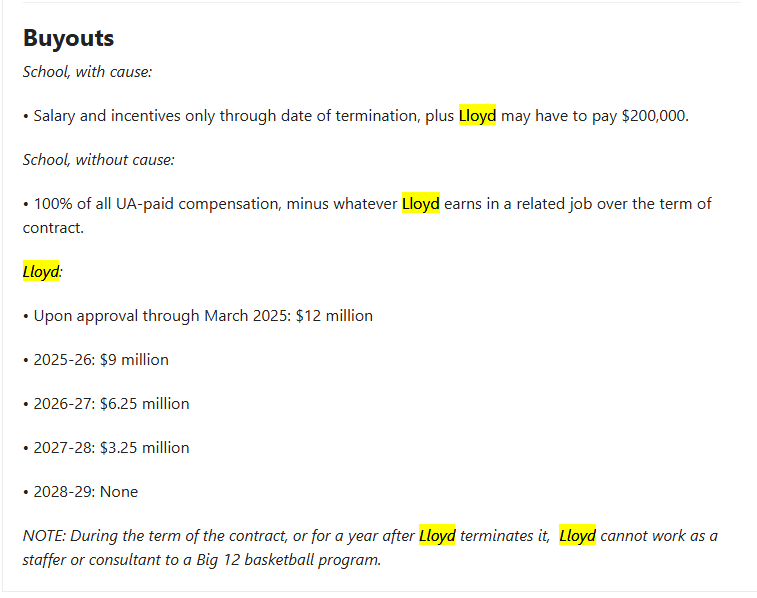
Task: Click highlighted Lloyd before "cannot work as a"
Action: click(577, 536)
